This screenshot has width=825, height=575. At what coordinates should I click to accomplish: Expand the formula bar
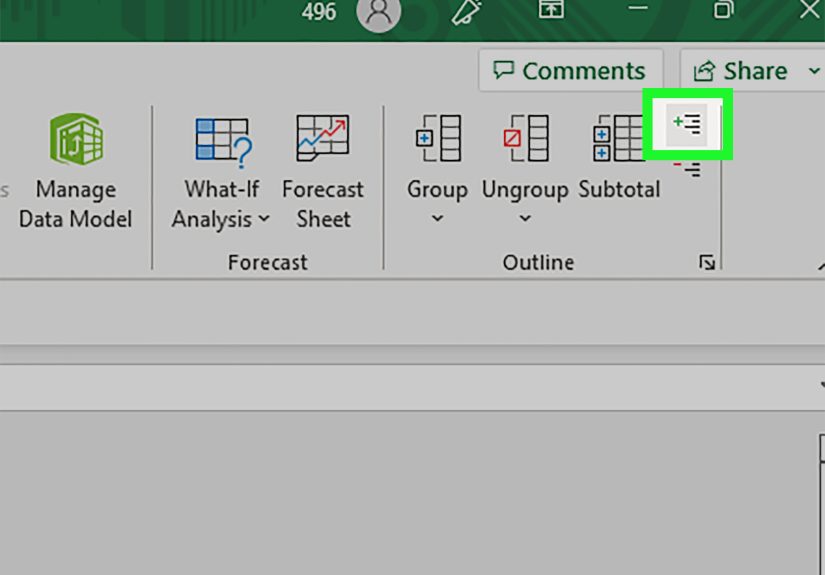[822, 385]
